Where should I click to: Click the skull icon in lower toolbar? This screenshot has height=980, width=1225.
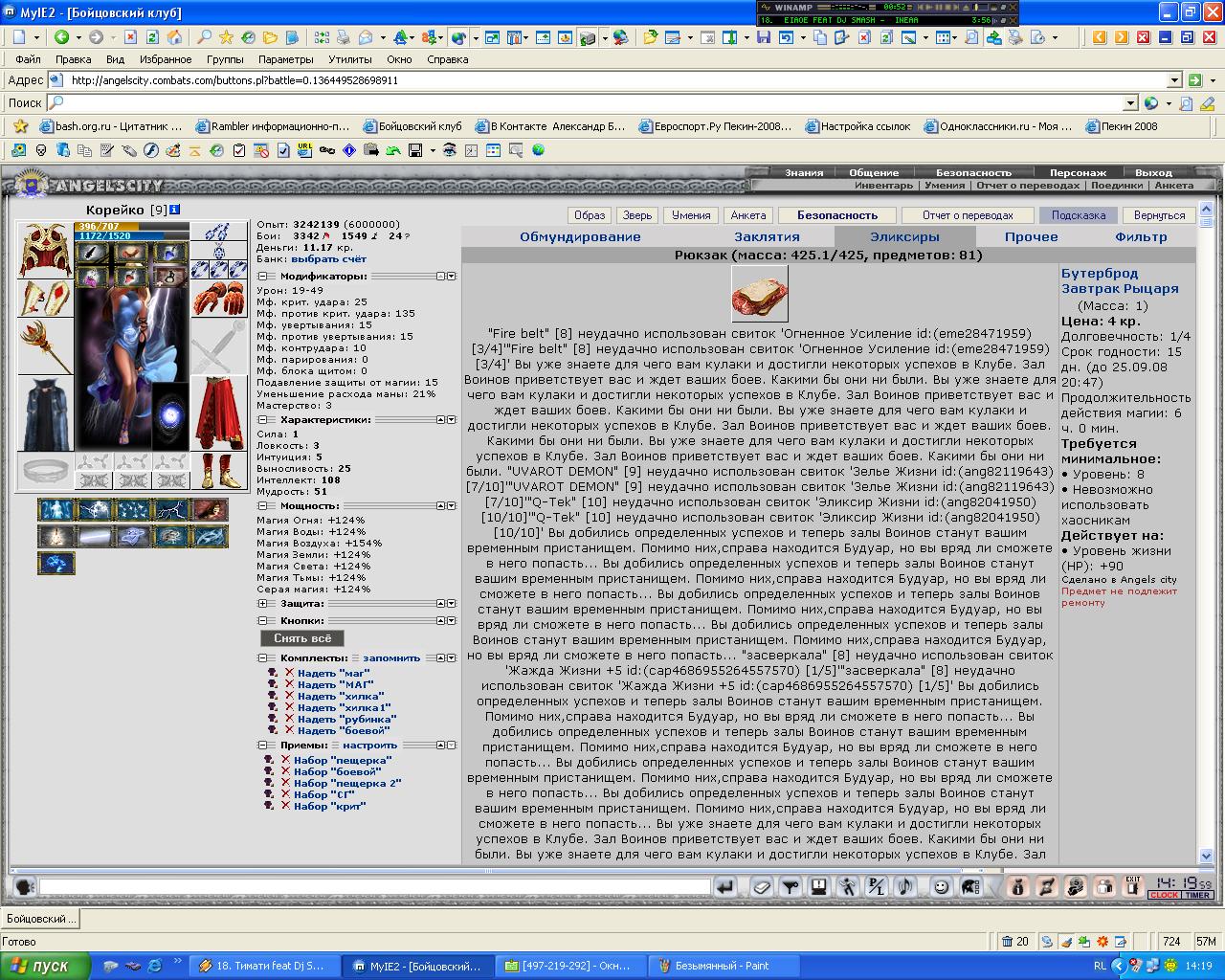coord(41,150)
